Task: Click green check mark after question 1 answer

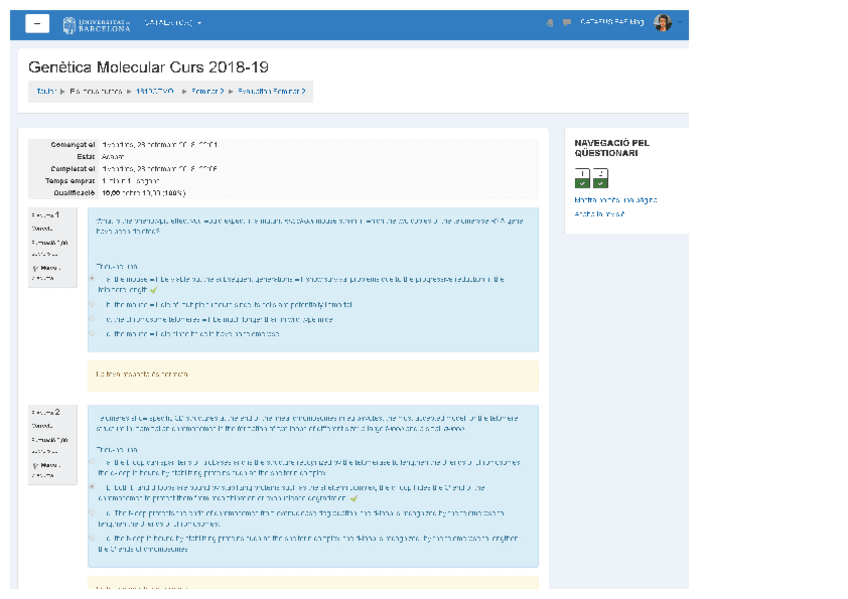Action: point(154,290)
